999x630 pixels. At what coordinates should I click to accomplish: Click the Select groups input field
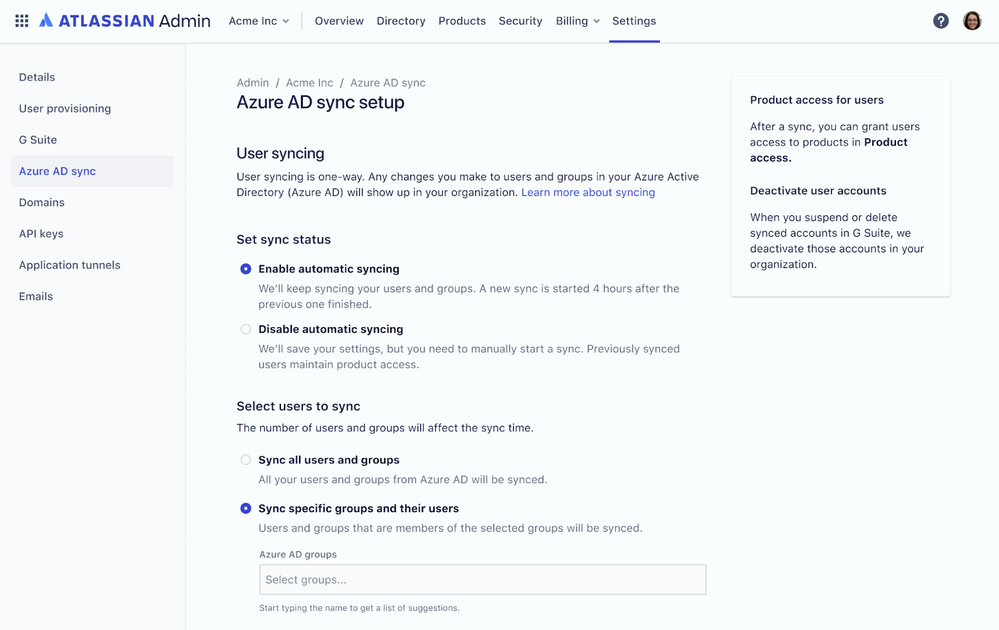(x=482, y=580)
